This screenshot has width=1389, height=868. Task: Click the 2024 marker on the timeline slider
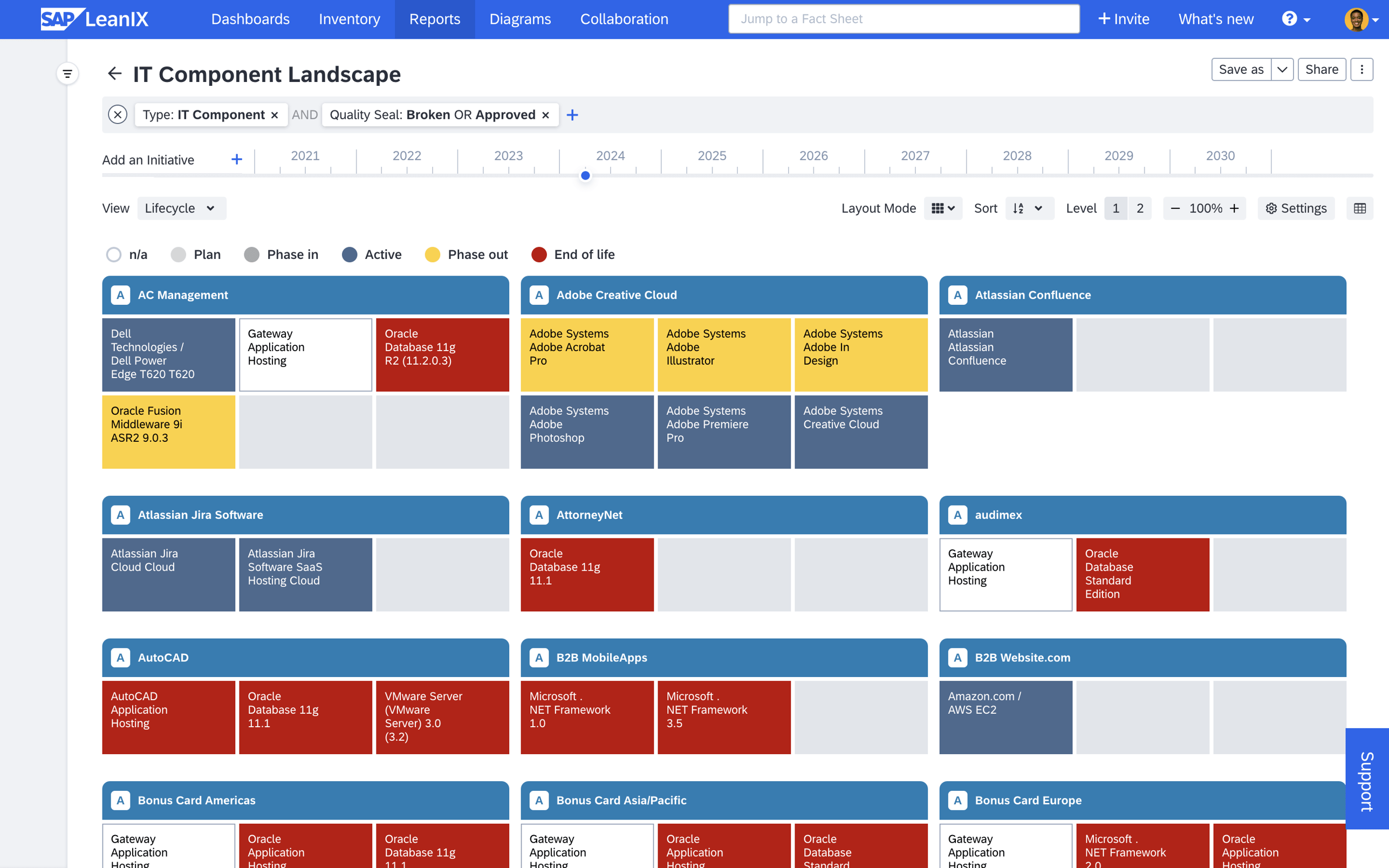585,175
